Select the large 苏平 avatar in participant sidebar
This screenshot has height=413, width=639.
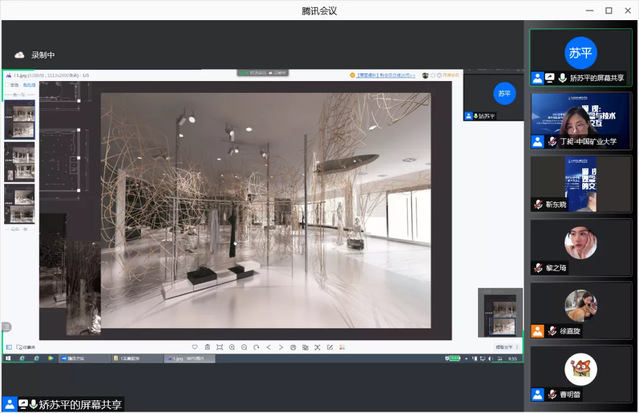point(581,52)
